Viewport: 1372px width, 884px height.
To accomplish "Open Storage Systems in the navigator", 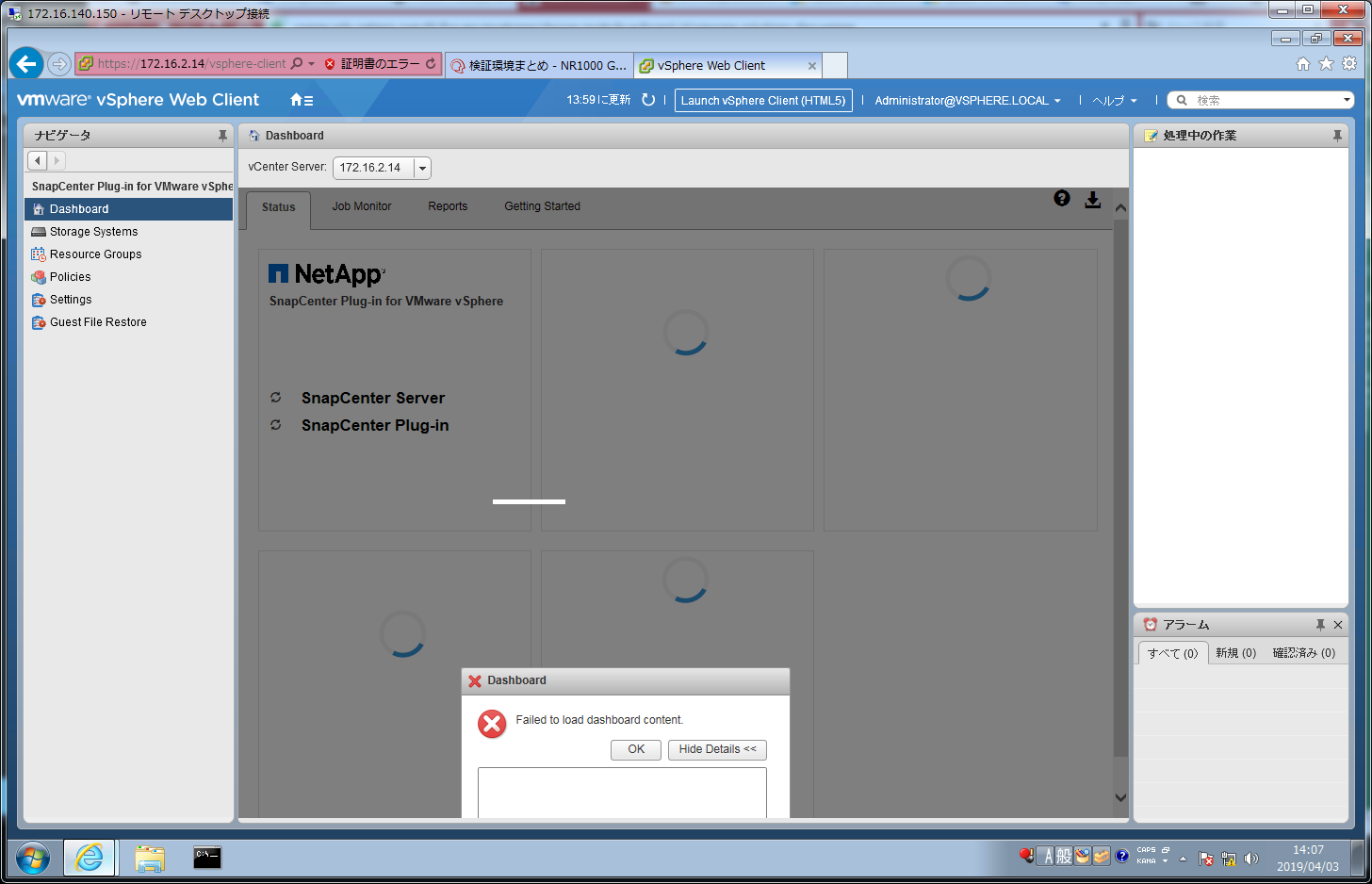I will click(x=128, y=232).
